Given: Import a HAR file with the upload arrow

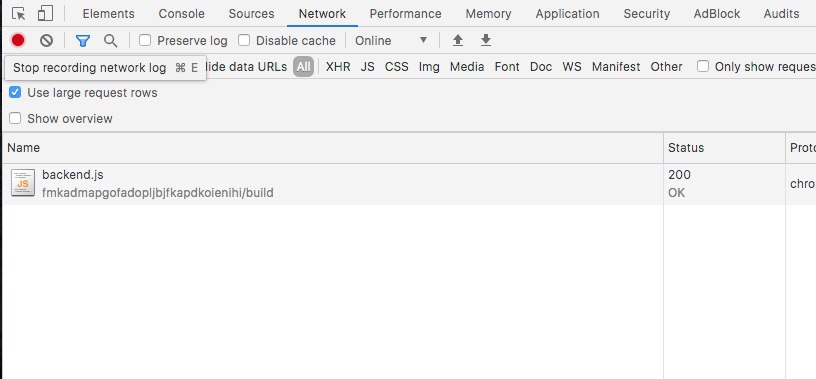Looking at the screenshot, I should tap(458, 40).
